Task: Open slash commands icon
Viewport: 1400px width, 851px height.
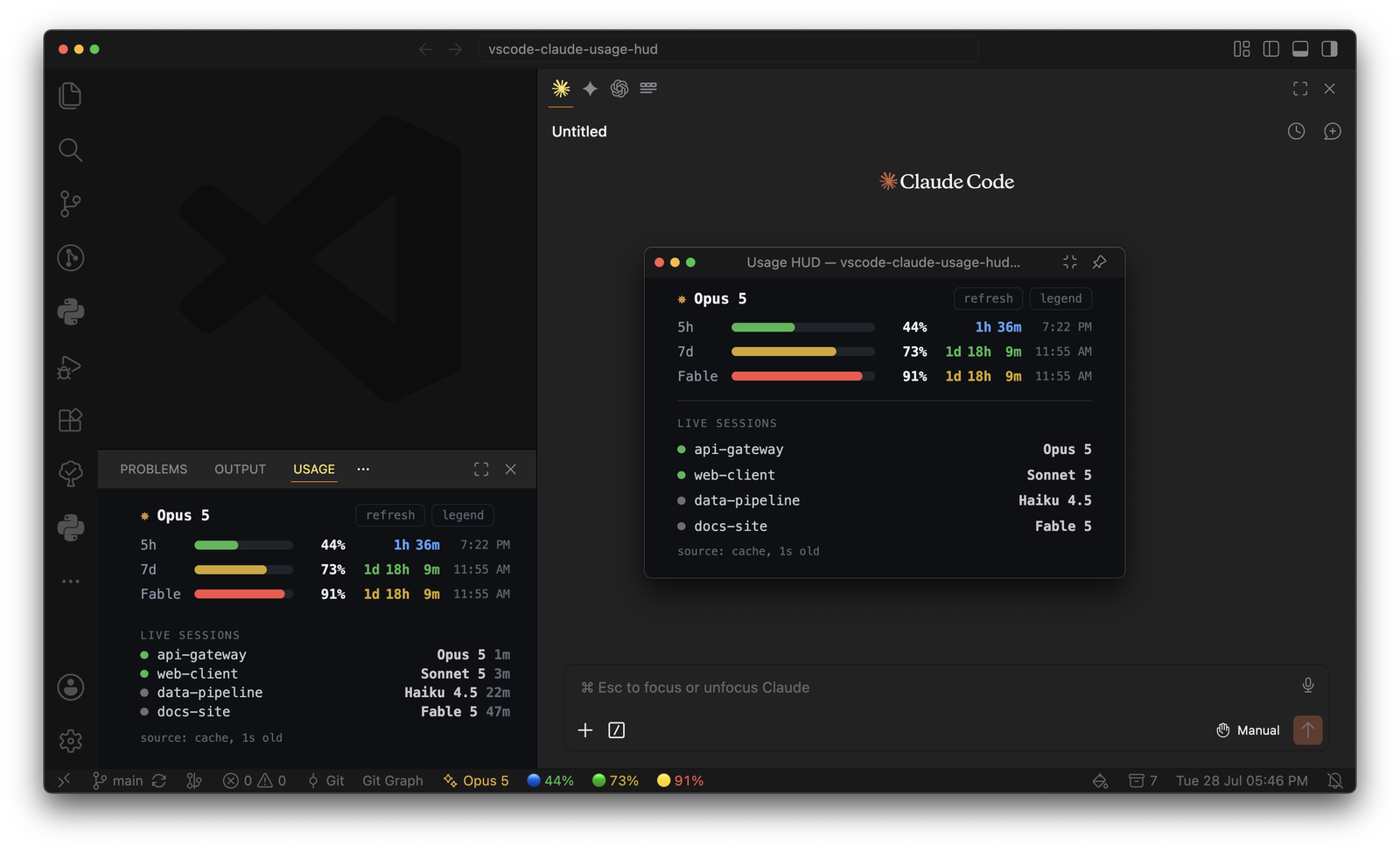Action: tap(616, 730)
